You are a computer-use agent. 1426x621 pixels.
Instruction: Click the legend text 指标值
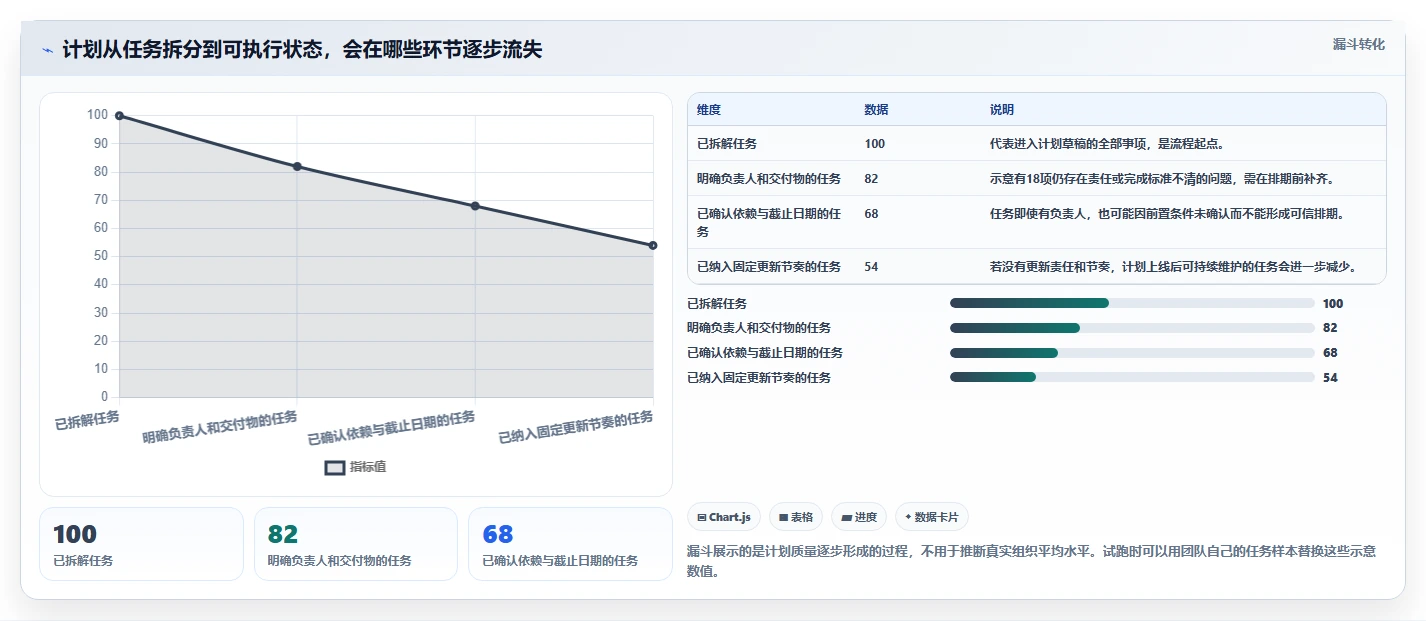pyautogui.click(x=368, y=467)
